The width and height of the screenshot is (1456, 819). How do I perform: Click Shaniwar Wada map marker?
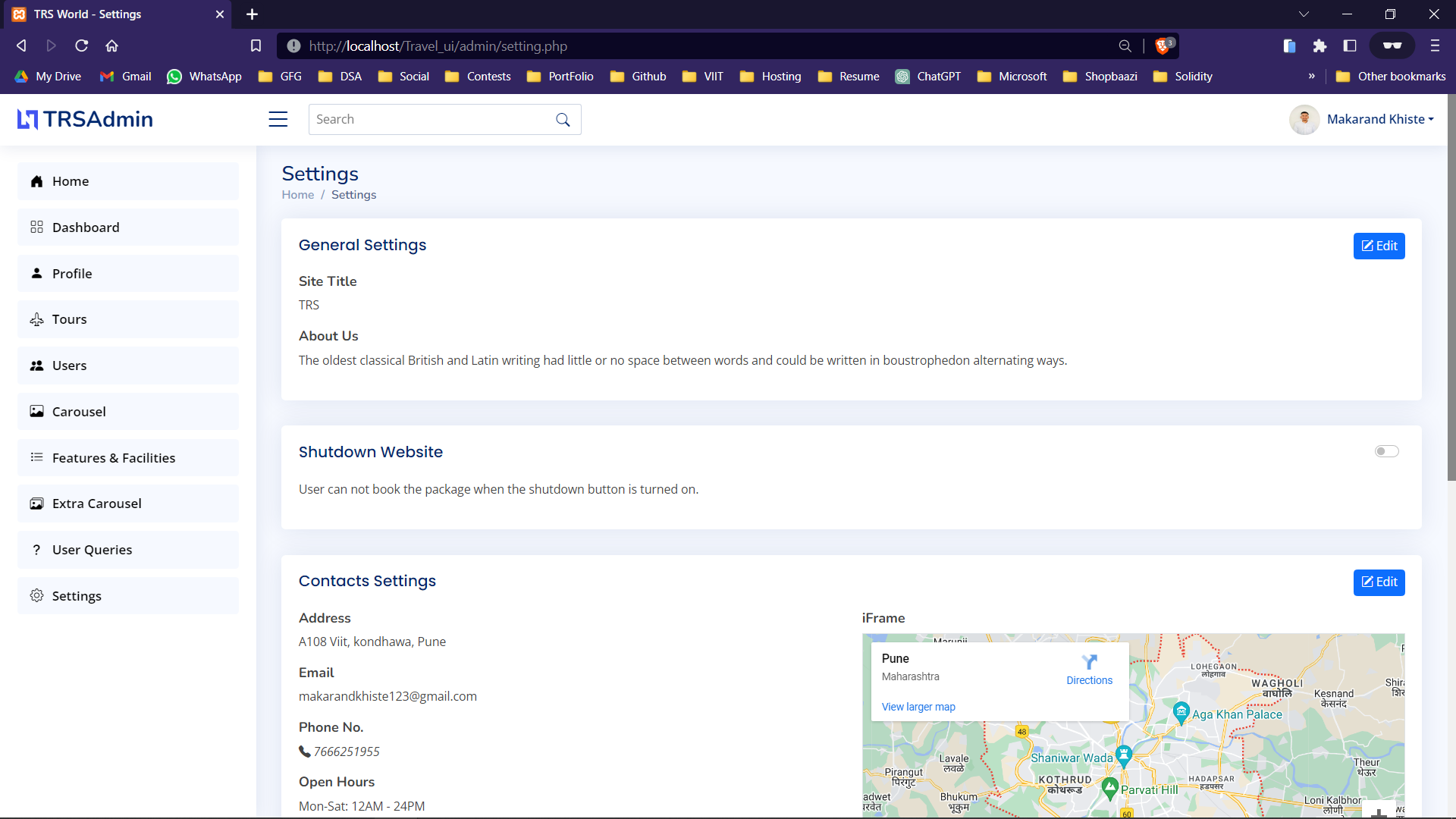coord(1124,755)
